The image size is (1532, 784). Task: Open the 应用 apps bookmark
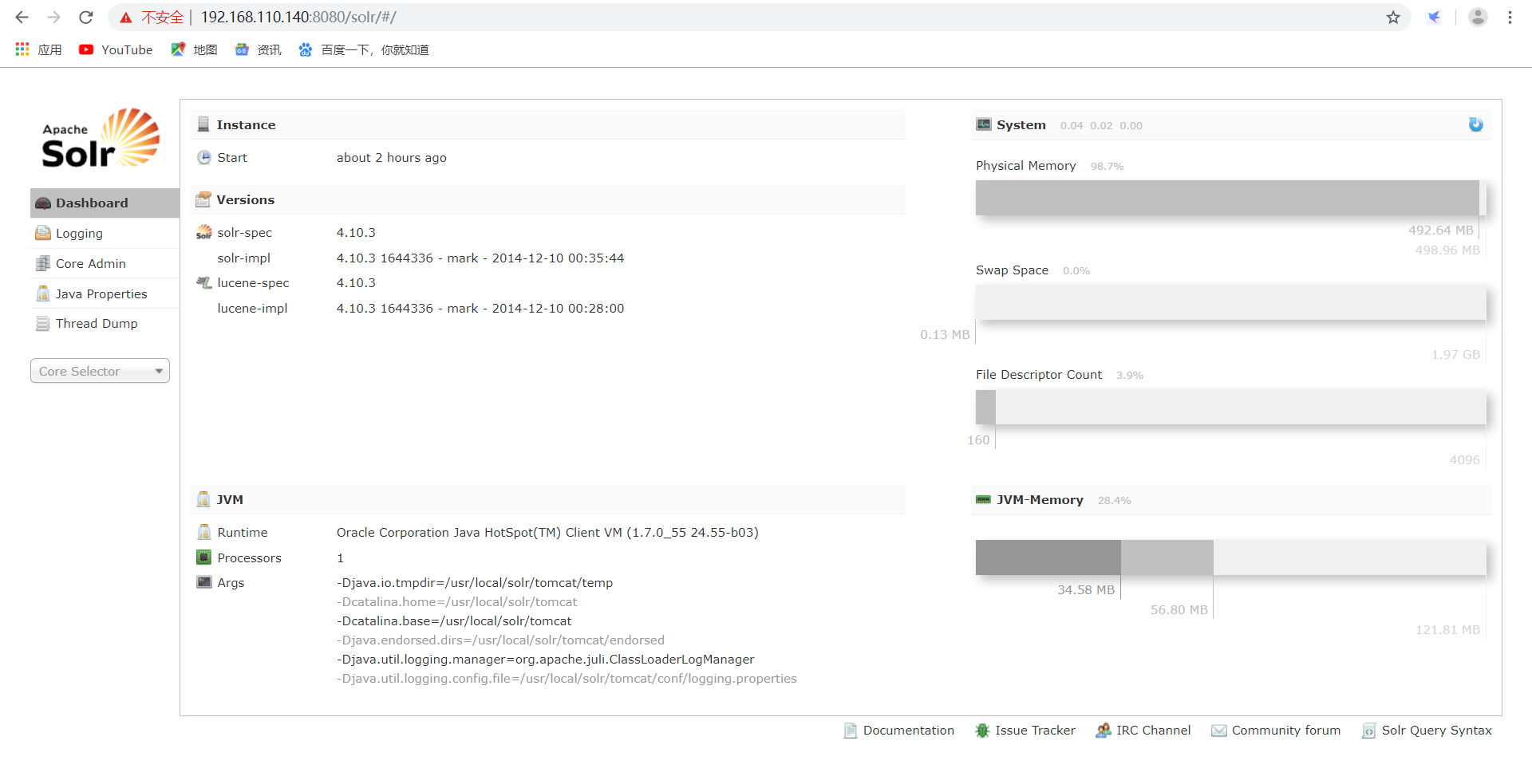pos(38,49)
